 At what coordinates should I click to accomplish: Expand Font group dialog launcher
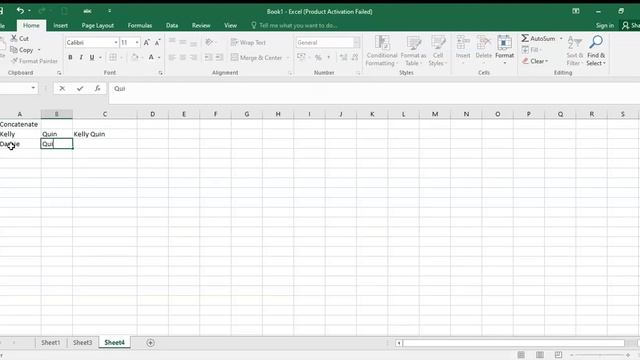(x=160, y=73)
